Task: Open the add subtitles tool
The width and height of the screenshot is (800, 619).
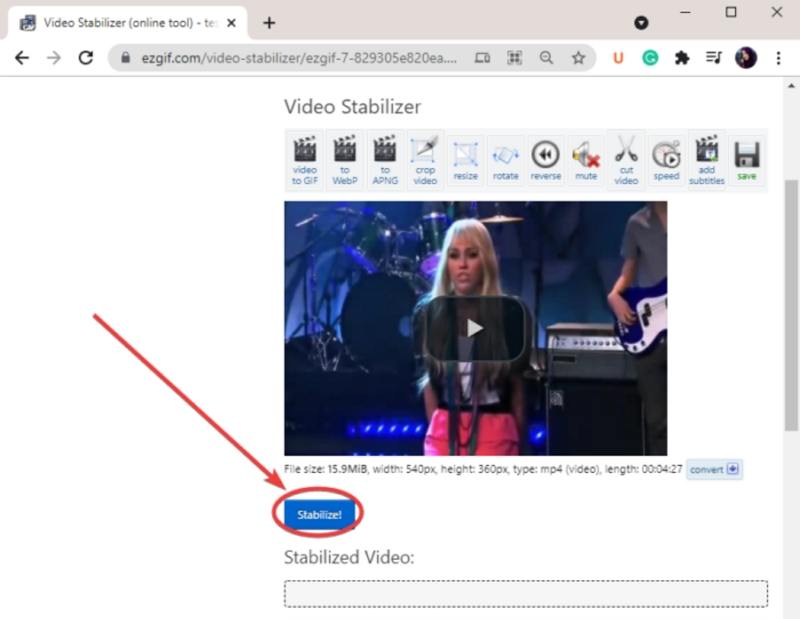Action: point(706,160)
